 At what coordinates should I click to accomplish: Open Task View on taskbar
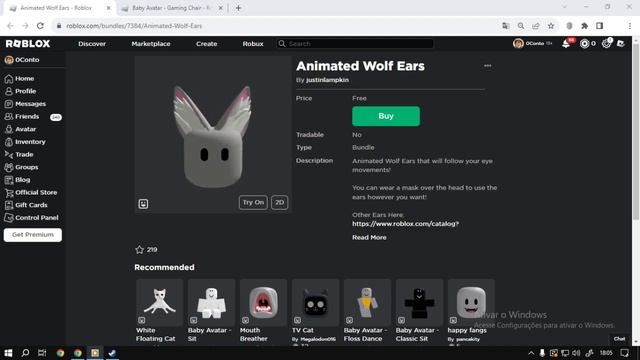click(x=42, y=353)
